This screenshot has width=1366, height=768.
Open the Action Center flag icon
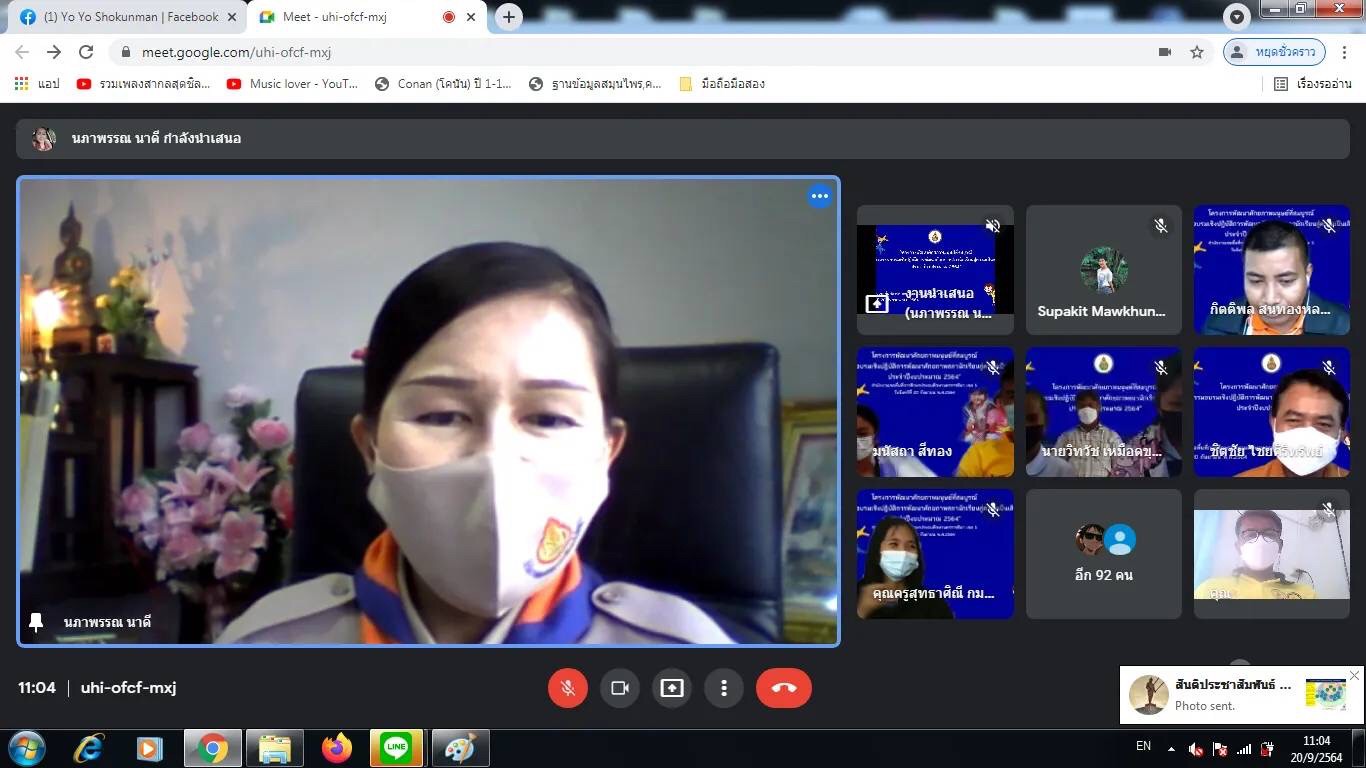coord(1220,748)
